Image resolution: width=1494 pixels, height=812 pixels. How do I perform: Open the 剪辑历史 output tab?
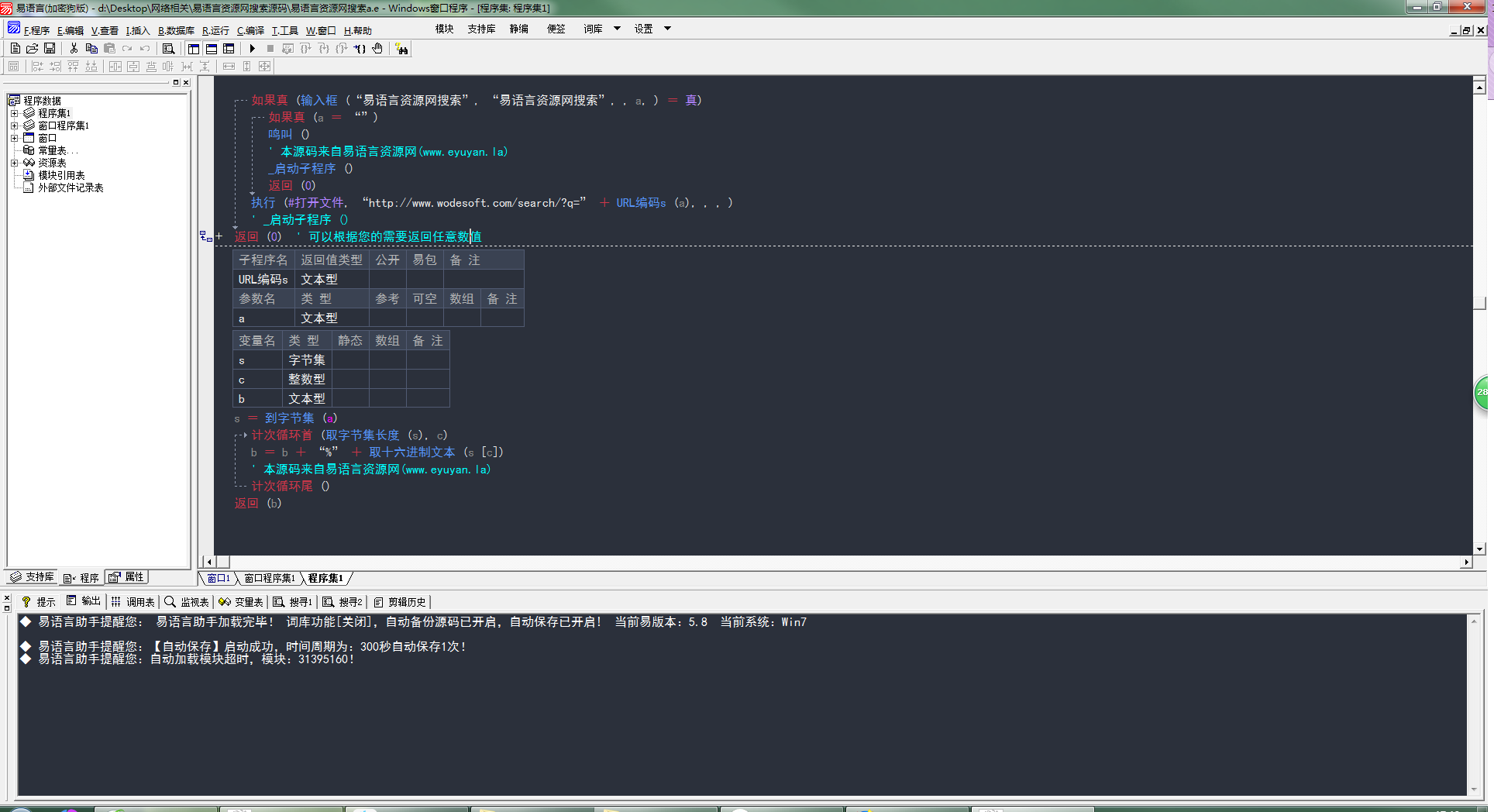click(399, 602)
